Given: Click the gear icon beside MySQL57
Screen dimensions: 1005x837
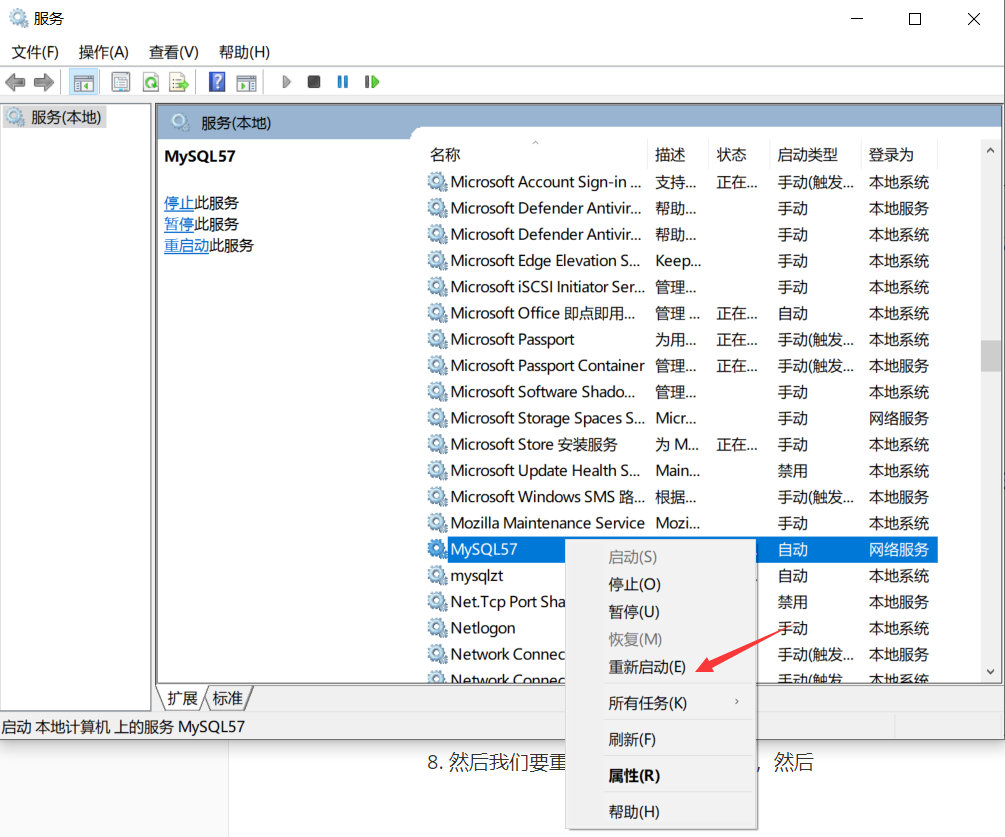Looking at the screenshot, I should coord(438,549).
